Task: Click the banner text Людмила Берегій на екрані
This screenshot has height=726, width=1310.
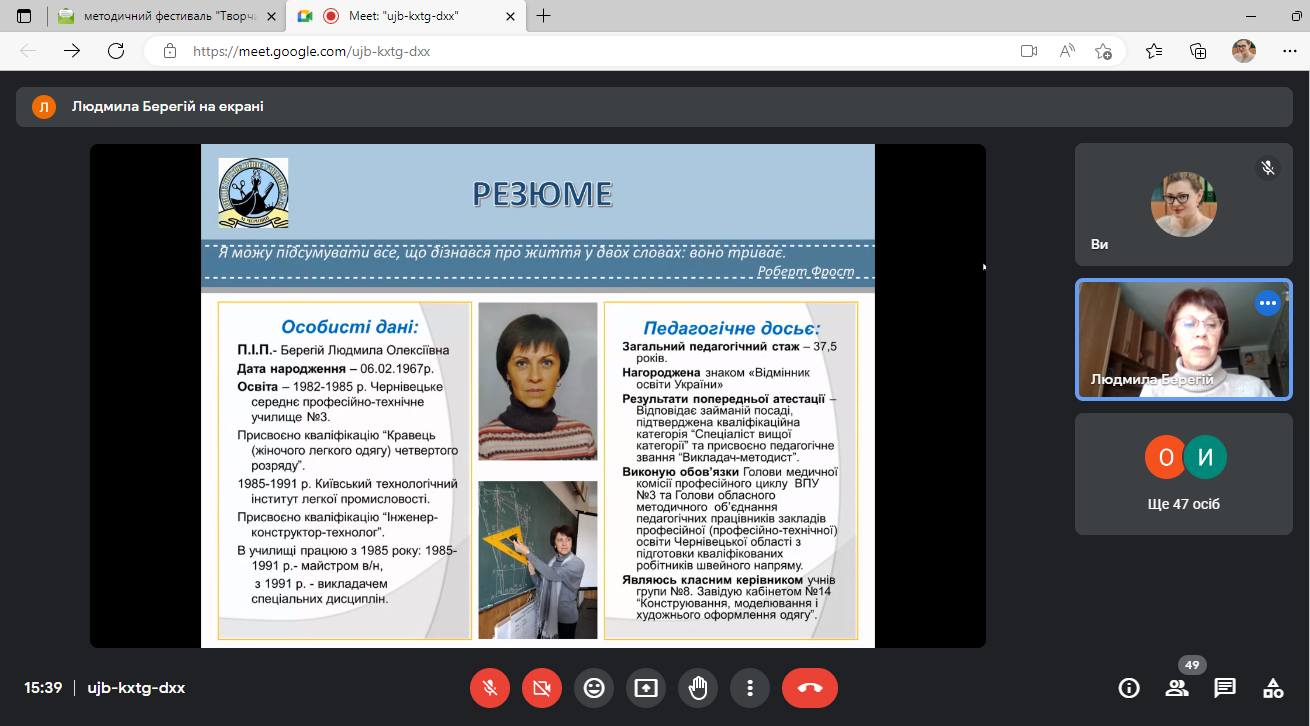Action: tap(168, 106)
